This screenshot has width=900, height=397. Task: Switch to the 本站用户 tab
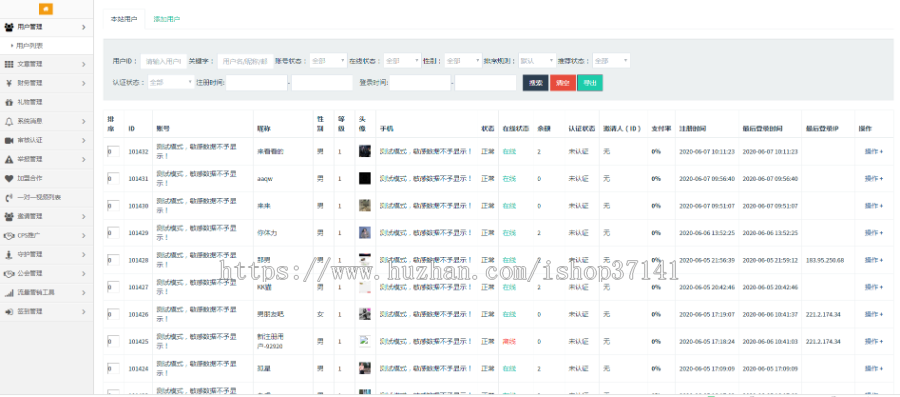coord(123,19)
